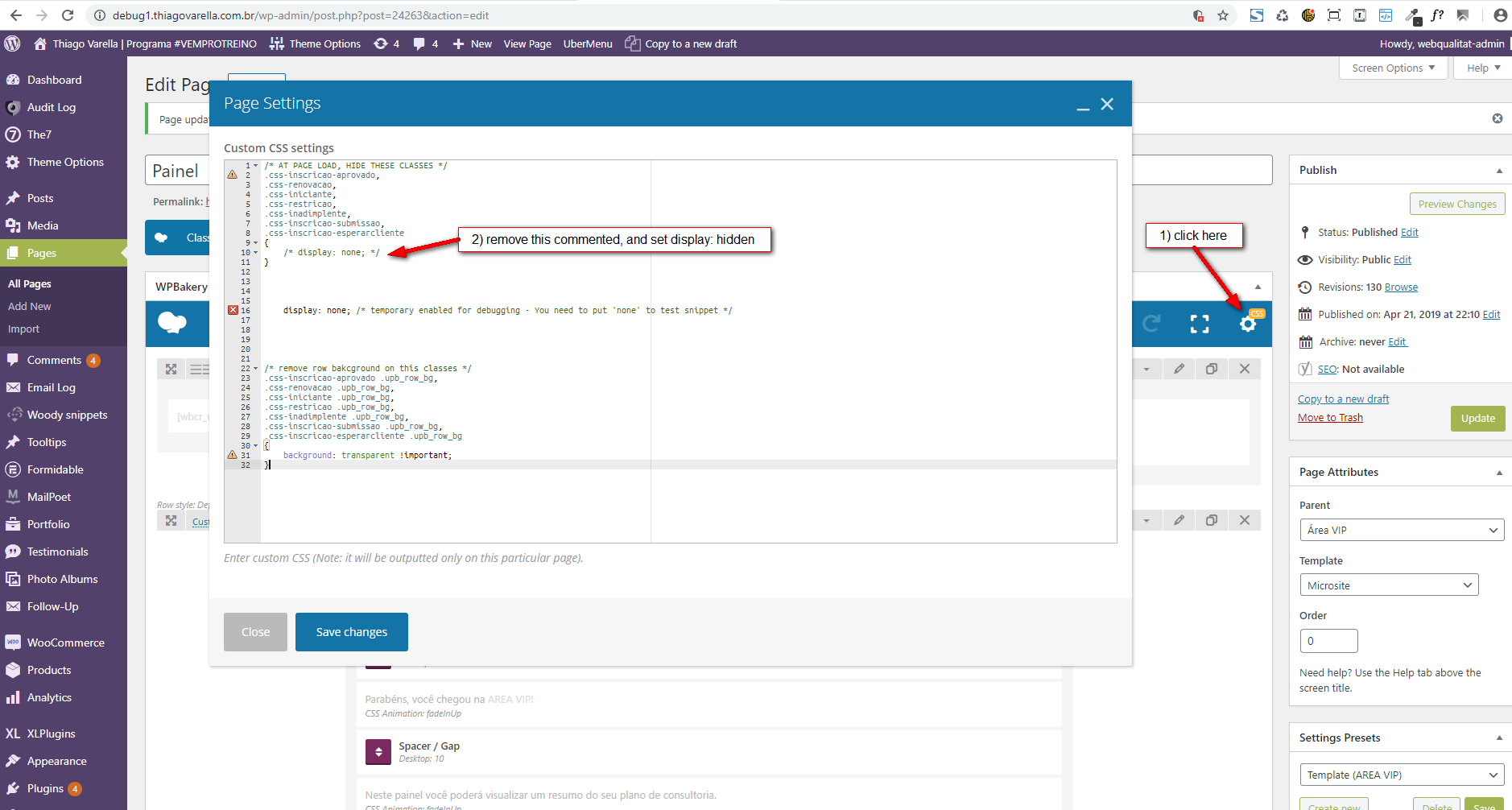Open the Parent dropdown (Área VIP)
This screenshot has width=1512, height=810.
coord(1402,530)
